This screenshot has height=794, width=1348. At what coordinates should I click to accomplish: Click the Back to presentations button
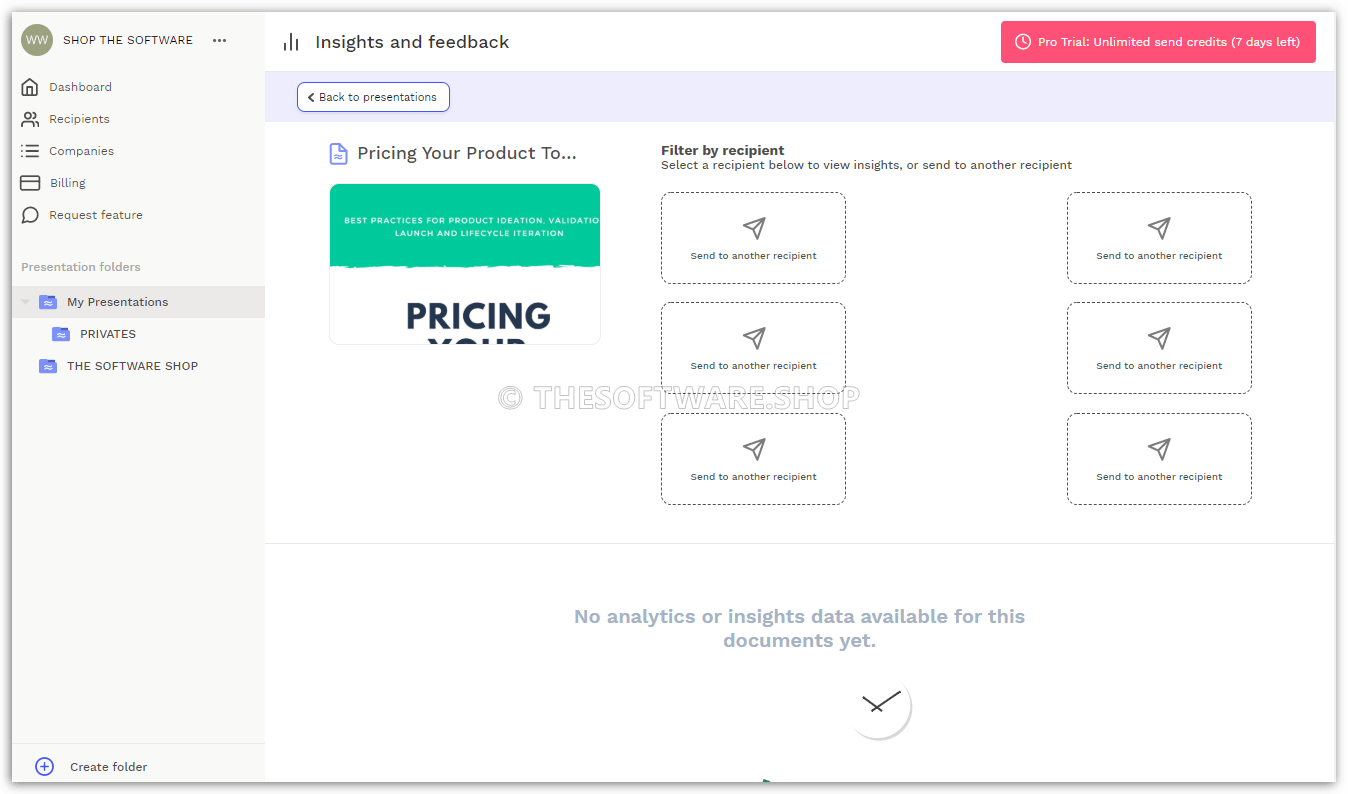[x=373, y=97]
